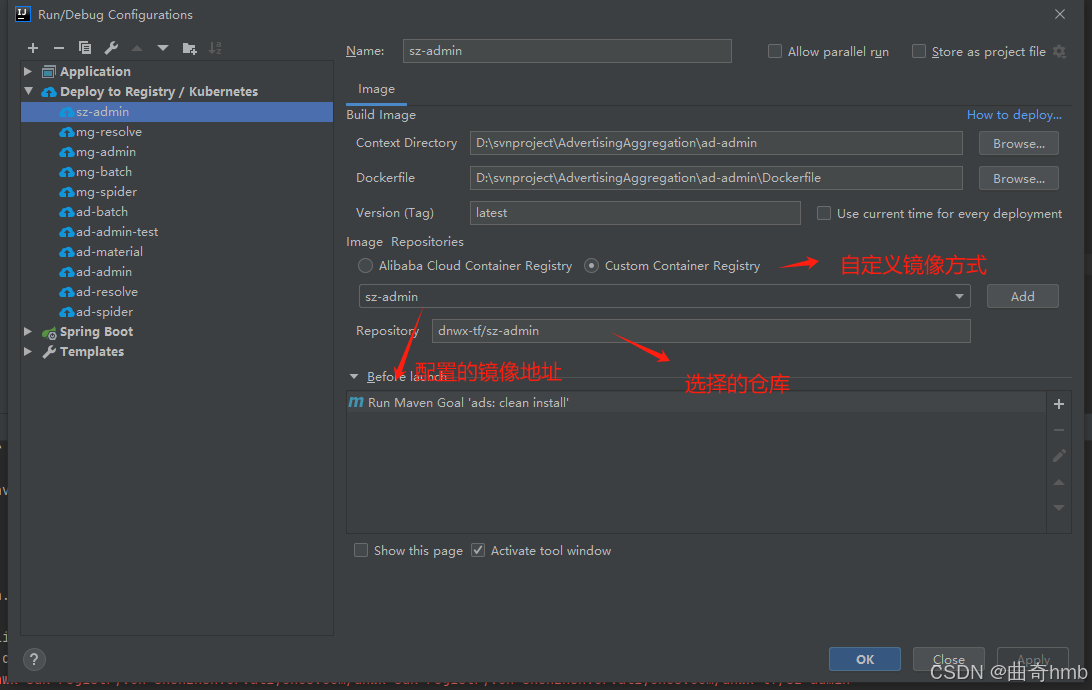Click Add button next to registry dropdown

click(1022, 297)
